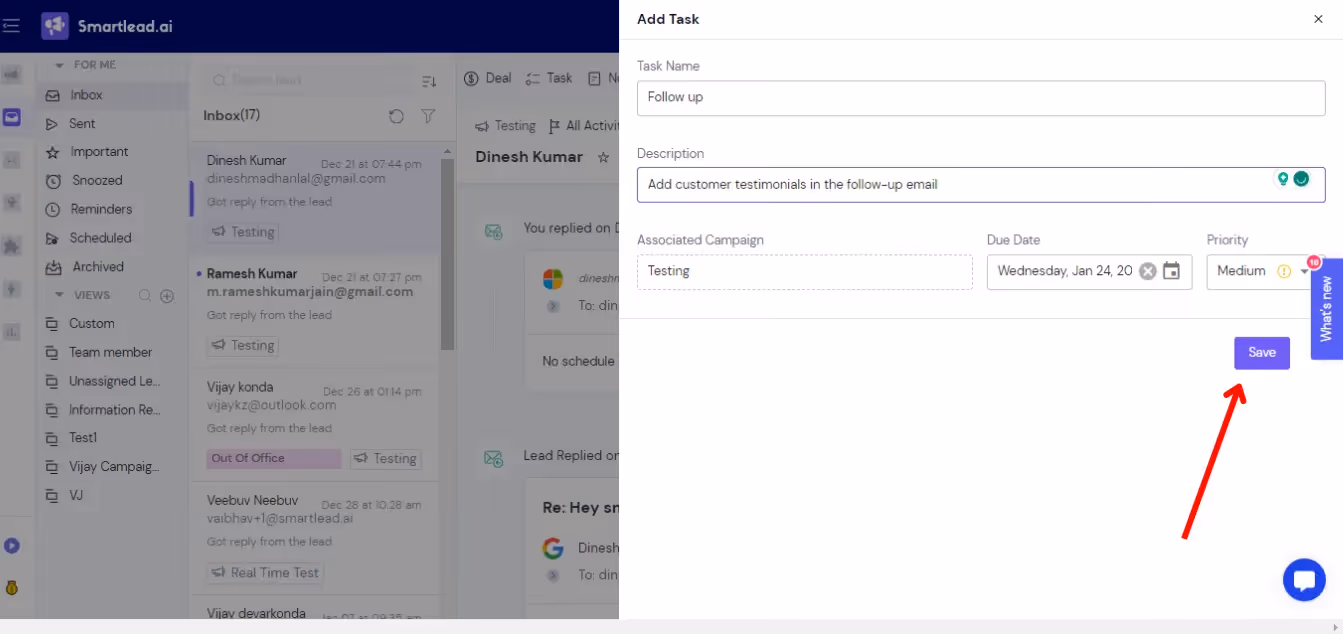Star the Dinesh Kumar lead

pyautogui.click(x=603, y=157)
